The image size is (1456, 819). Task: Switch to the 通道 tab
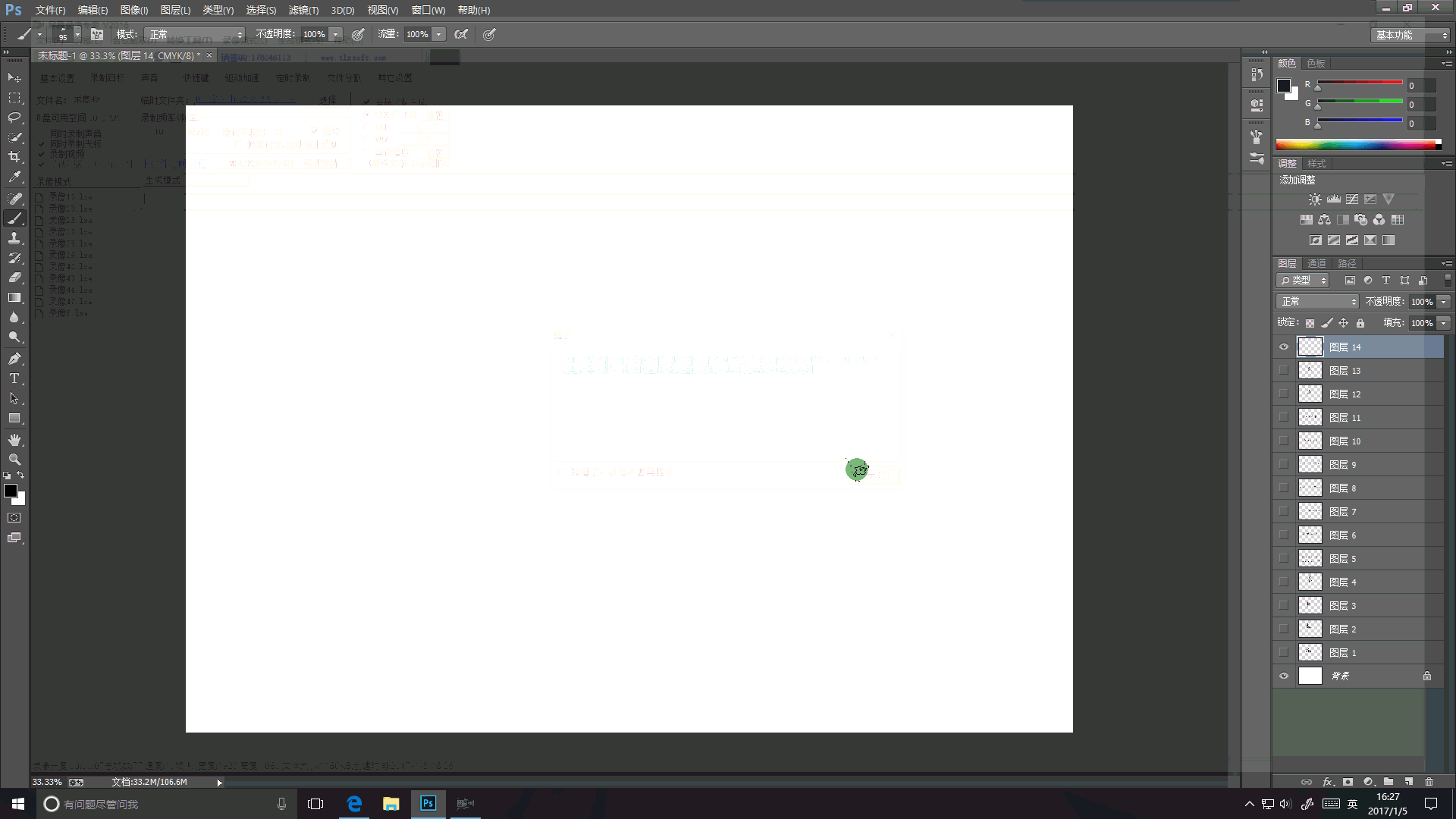pyautogui.click(x=1316, y=263)
